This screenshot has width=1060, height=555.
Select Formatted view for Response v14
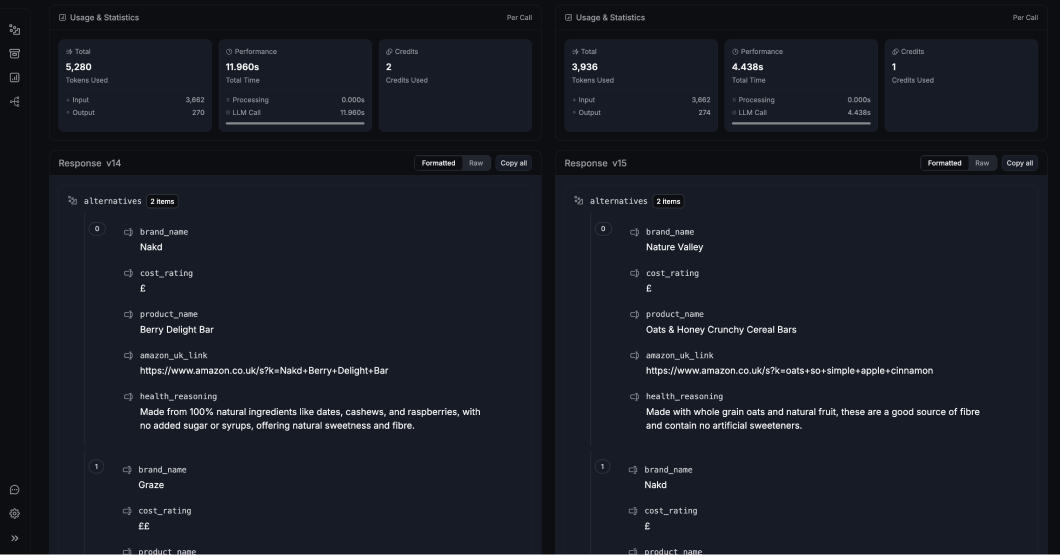pos(438,163)
